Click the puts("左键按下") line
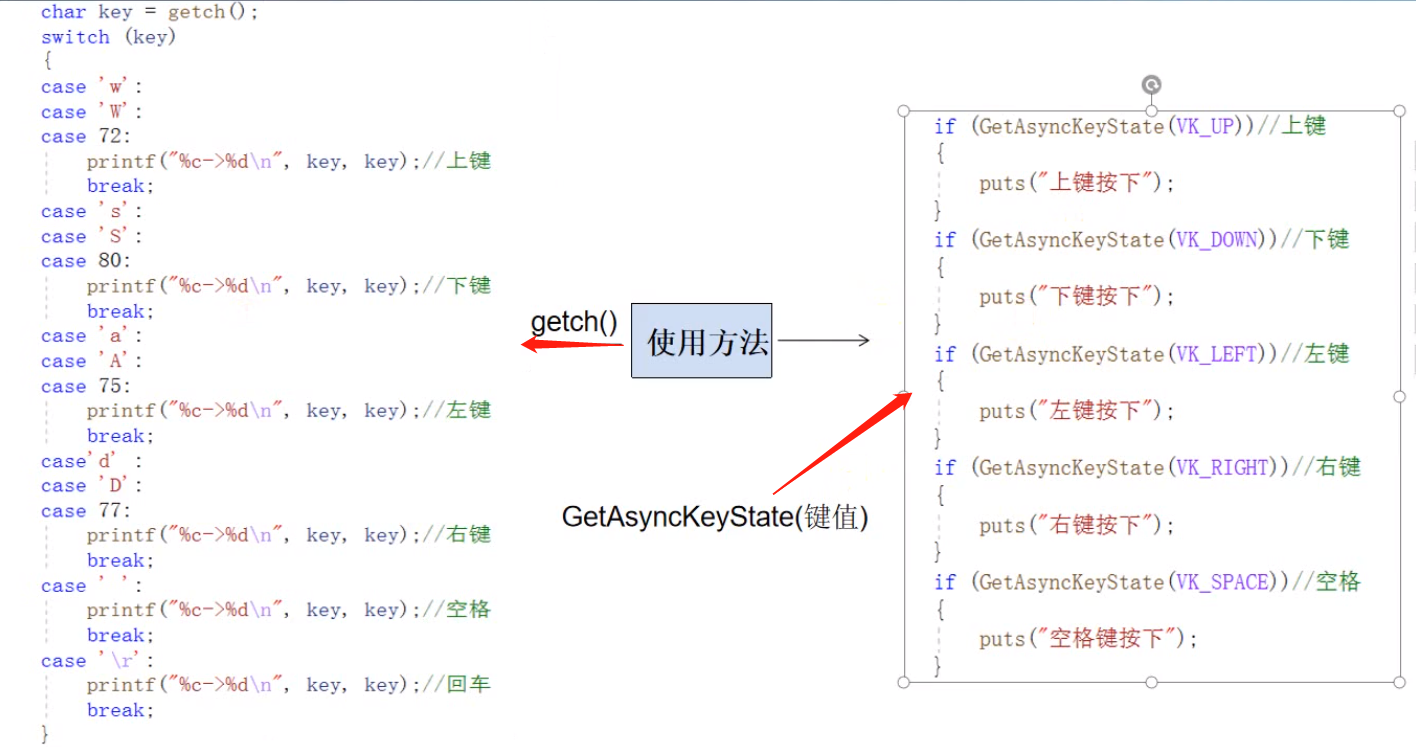 1077,411
